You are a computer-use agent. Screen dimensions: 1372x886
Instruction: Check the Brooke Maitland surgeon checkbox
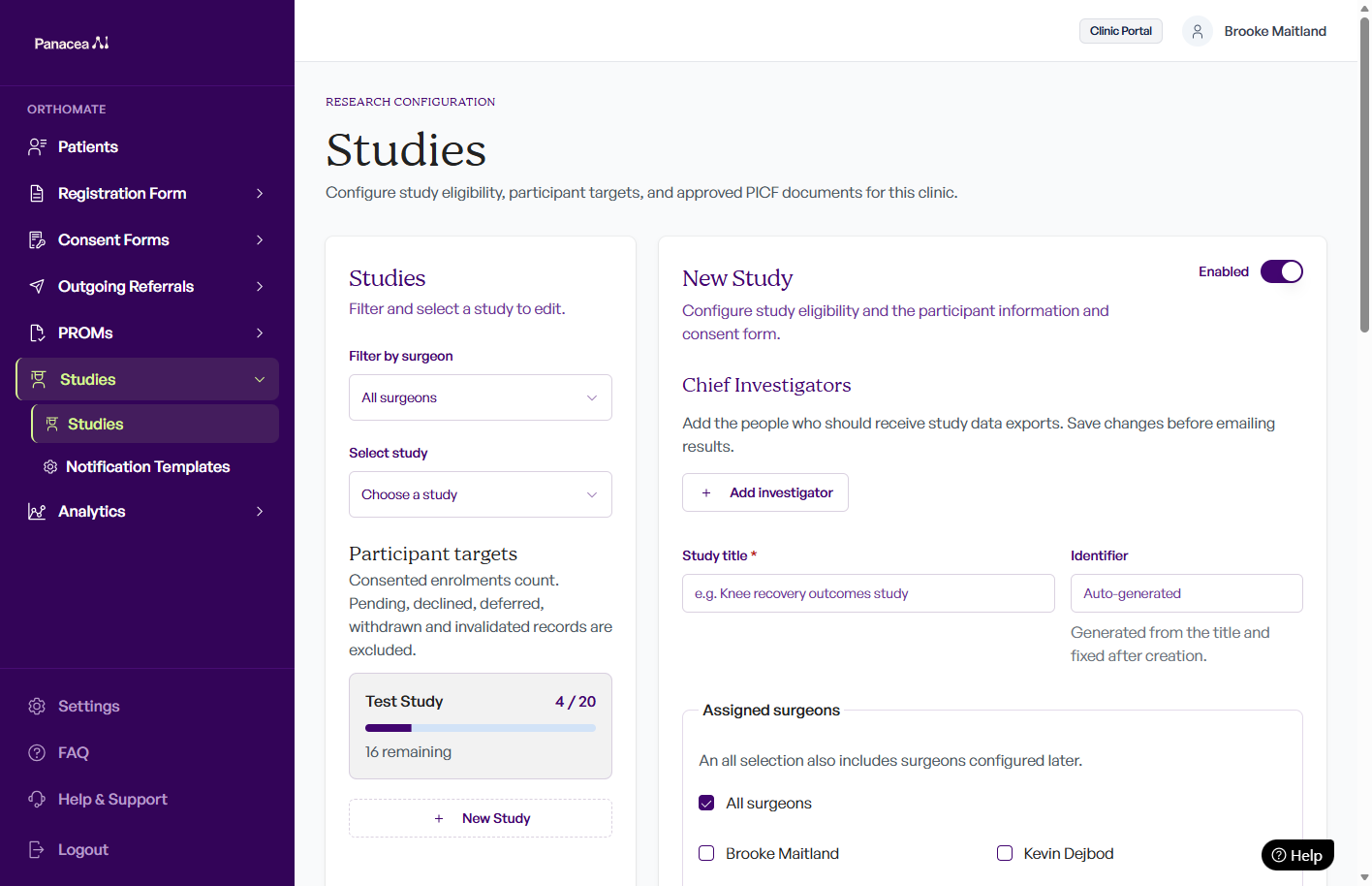(706, 853)
